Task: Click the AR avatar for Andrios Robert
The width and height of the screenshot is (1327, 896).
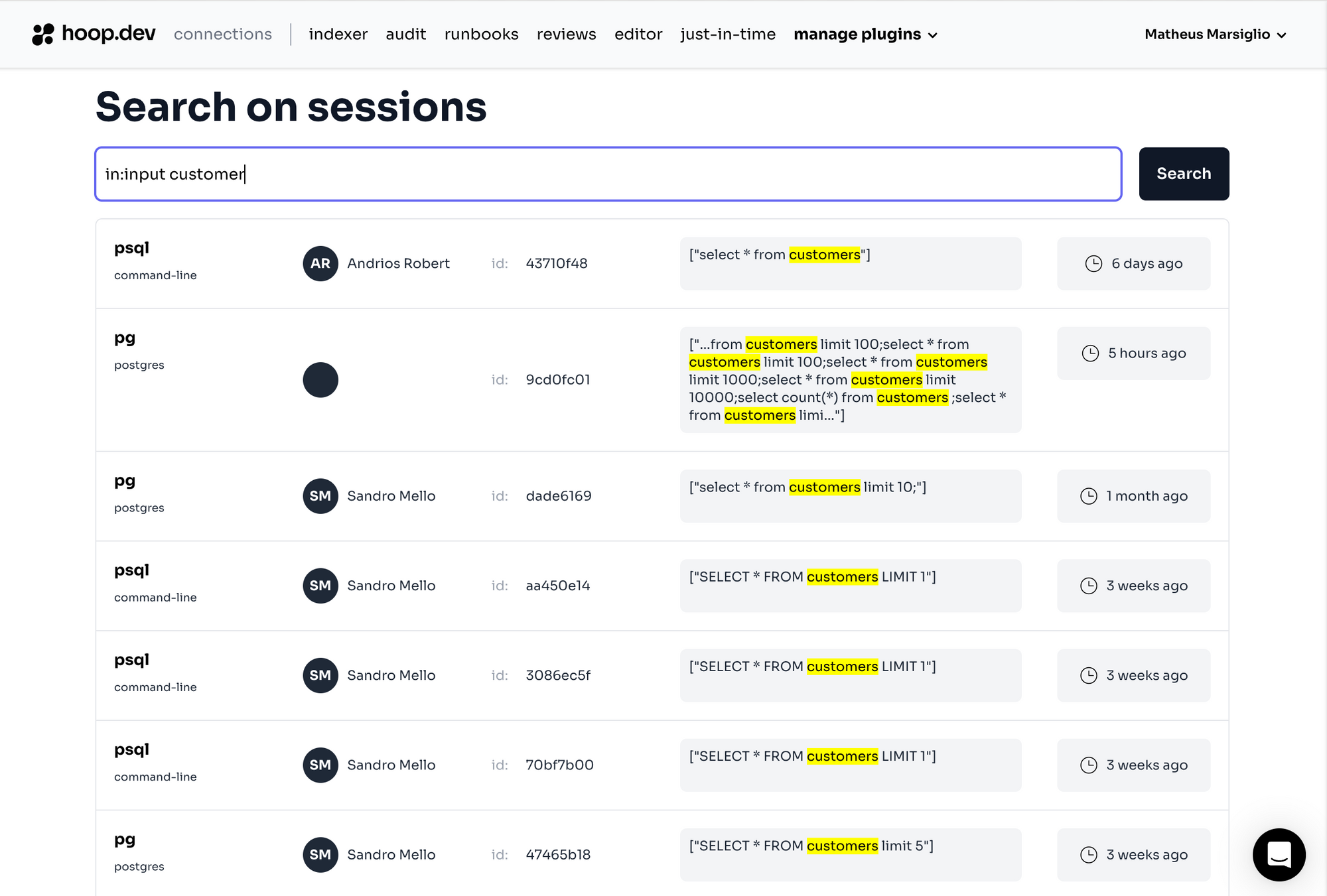Action: tap(320, 263)
